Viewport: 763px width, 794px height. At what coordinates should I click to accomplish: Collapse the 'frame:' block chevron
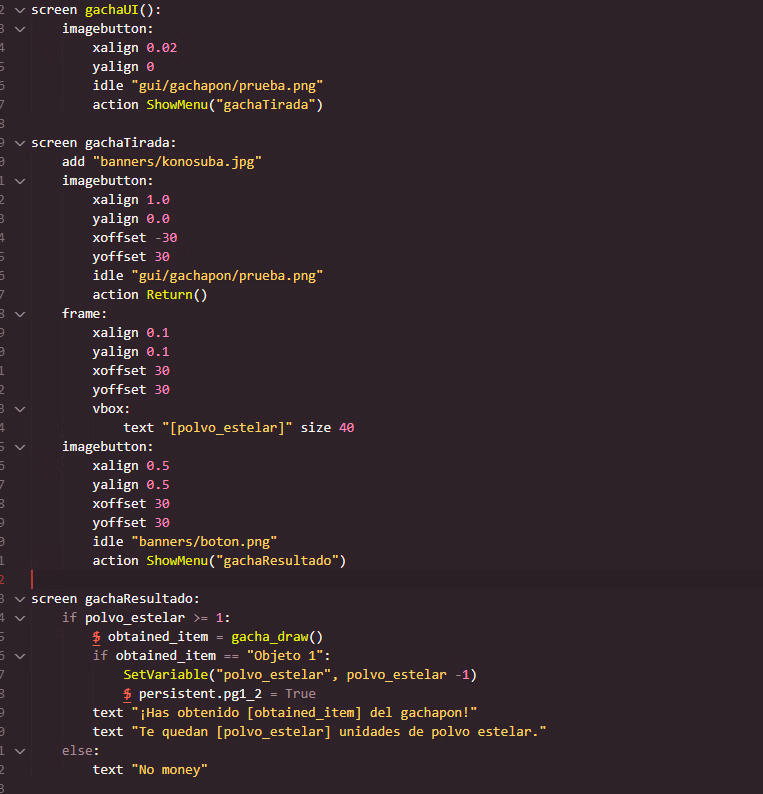point(19,313)
